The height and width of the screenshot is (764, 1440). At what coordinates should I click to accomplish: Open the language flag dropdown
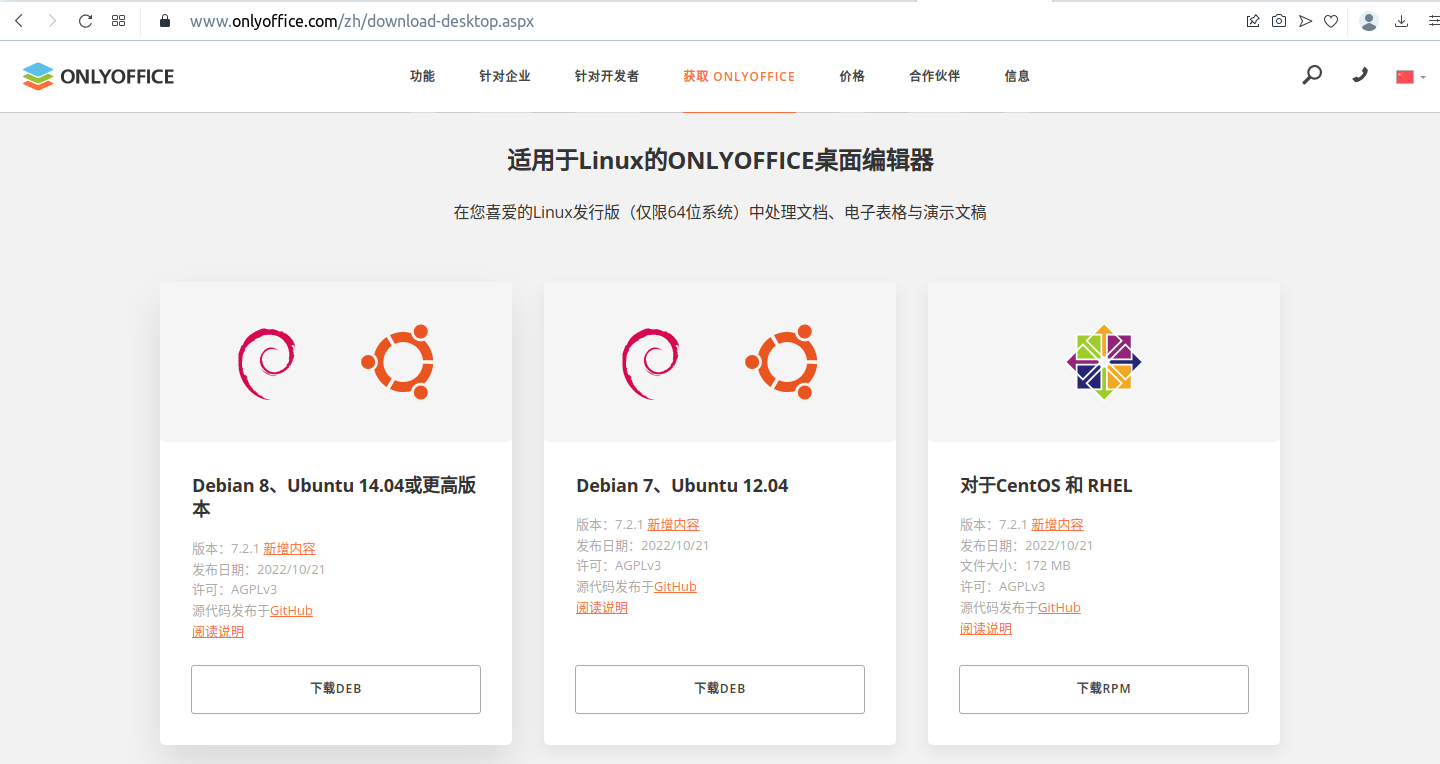pos(1410,76)
